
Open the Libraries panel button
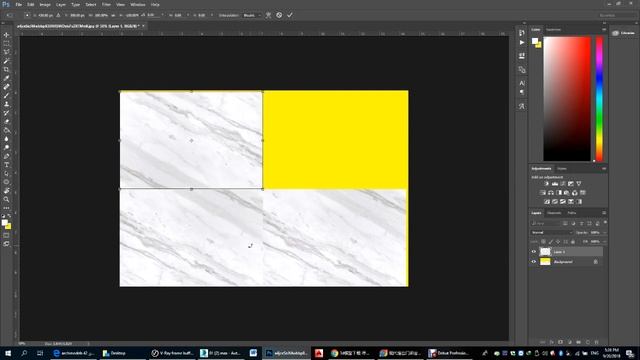623,33
